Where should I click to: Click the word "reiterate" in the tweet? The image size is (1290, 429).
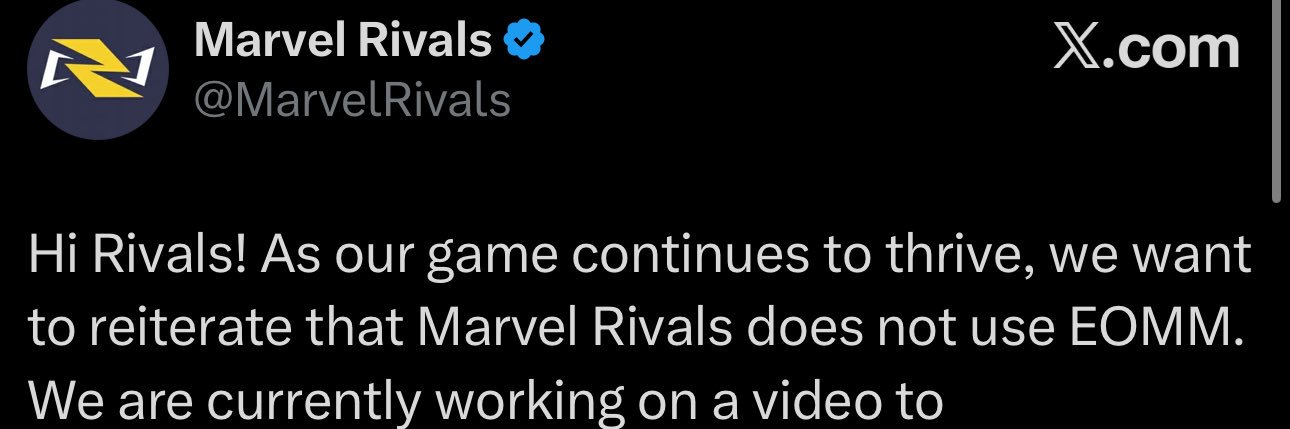[188, 328]
